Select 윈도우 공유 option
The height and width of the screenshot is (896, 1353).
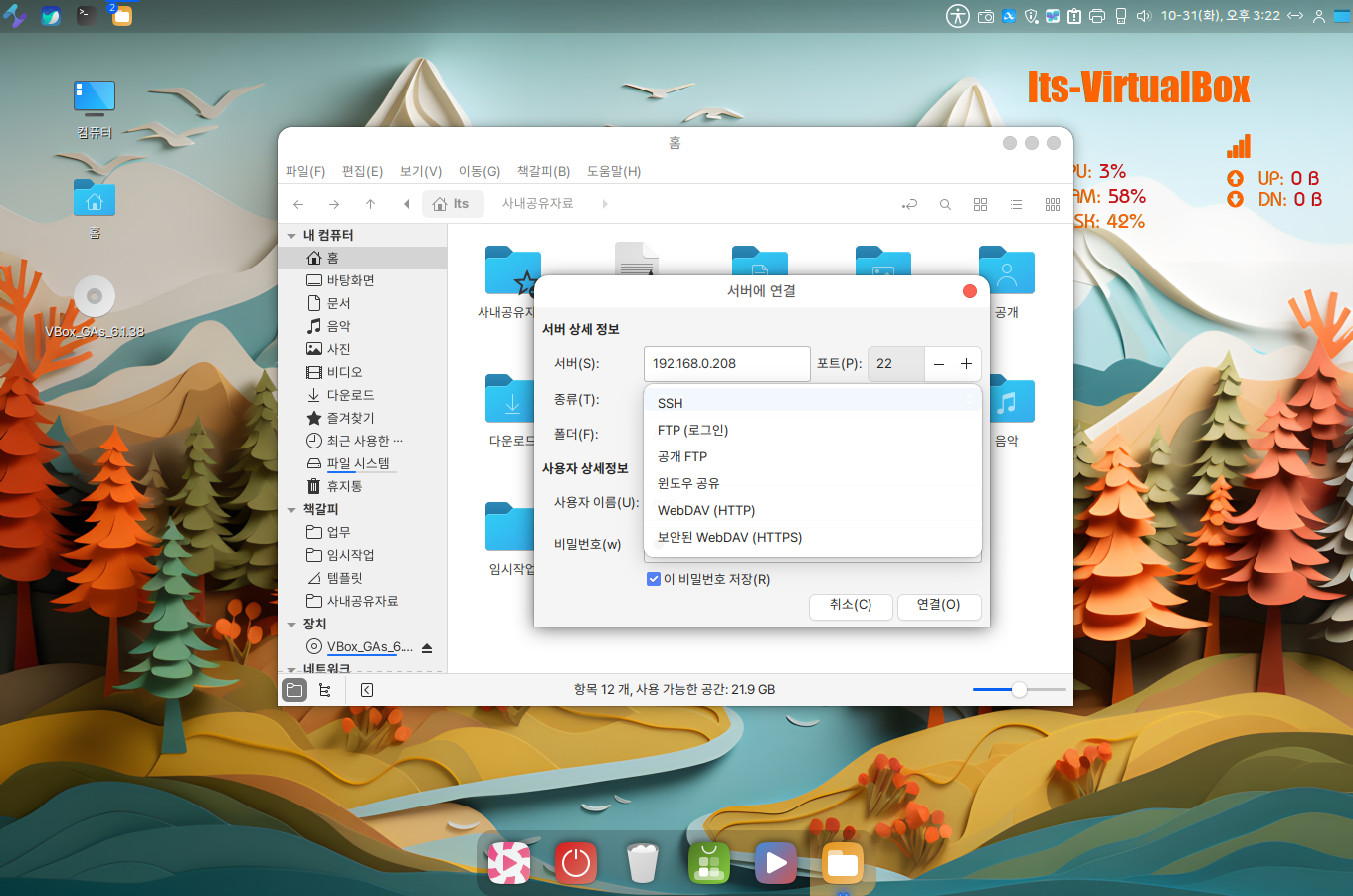coord(813,483)
